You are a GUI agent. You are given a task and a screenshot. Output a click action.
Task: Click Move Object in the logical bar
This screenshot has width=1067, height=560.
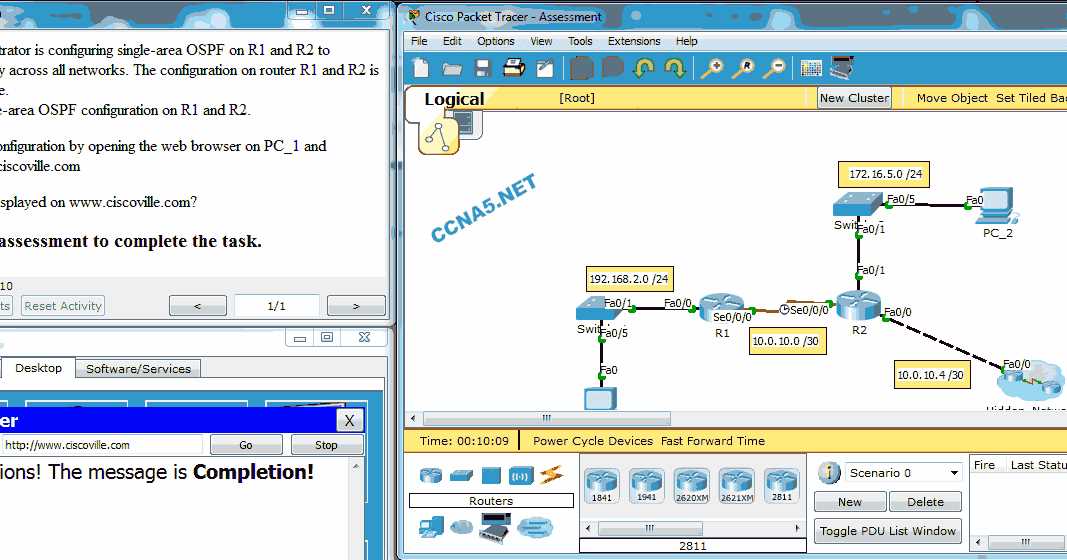pos(951,98)
